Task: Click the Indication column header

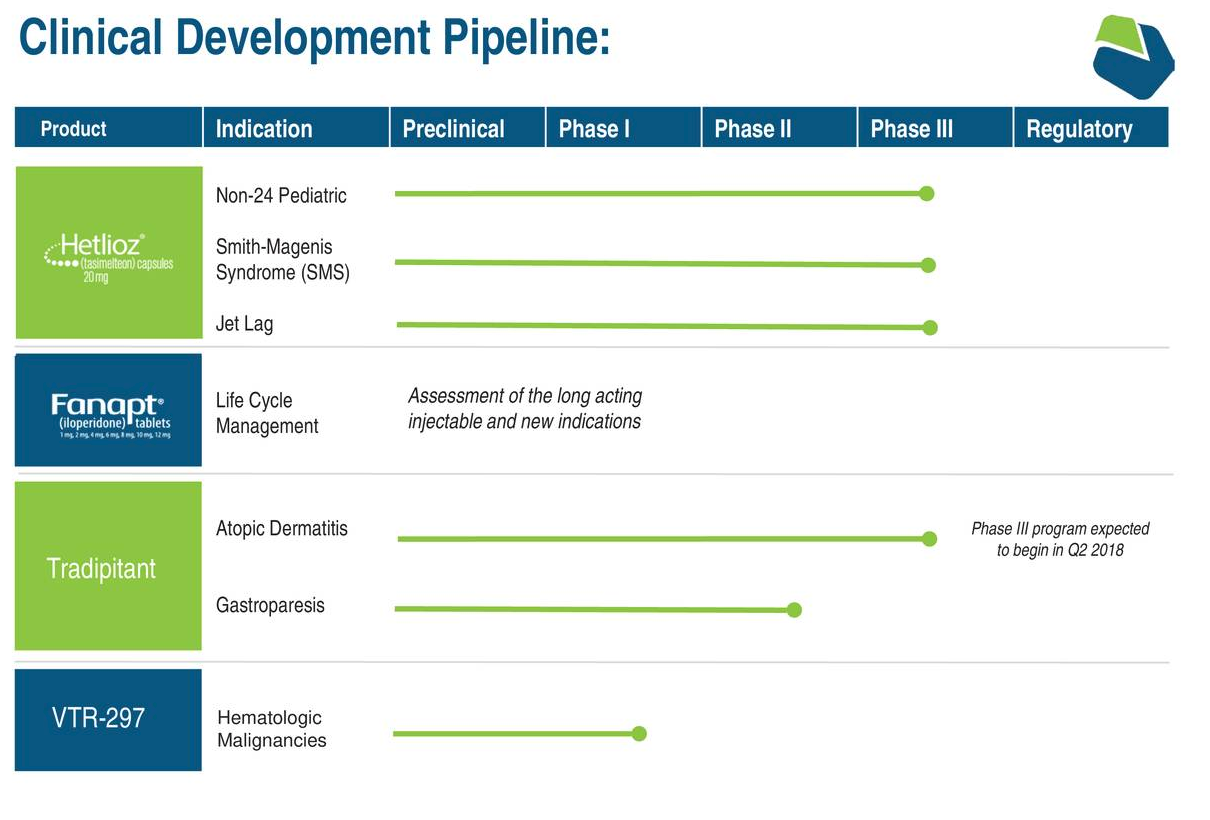Action: pyautogui.click(x=296, y=128)
